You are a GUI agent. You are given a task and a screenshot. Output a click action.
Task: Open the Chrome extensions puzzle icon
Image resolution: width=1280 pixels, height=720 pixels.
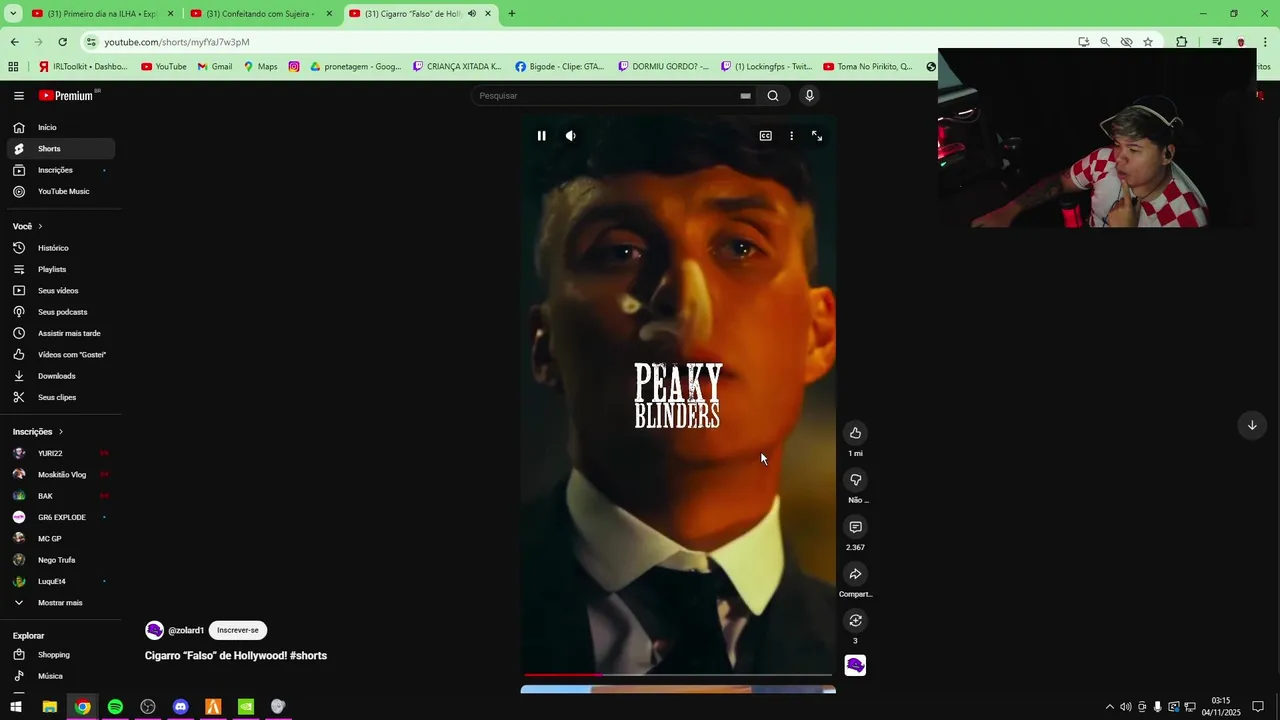pyautogui.click(x=1182, y=42)
